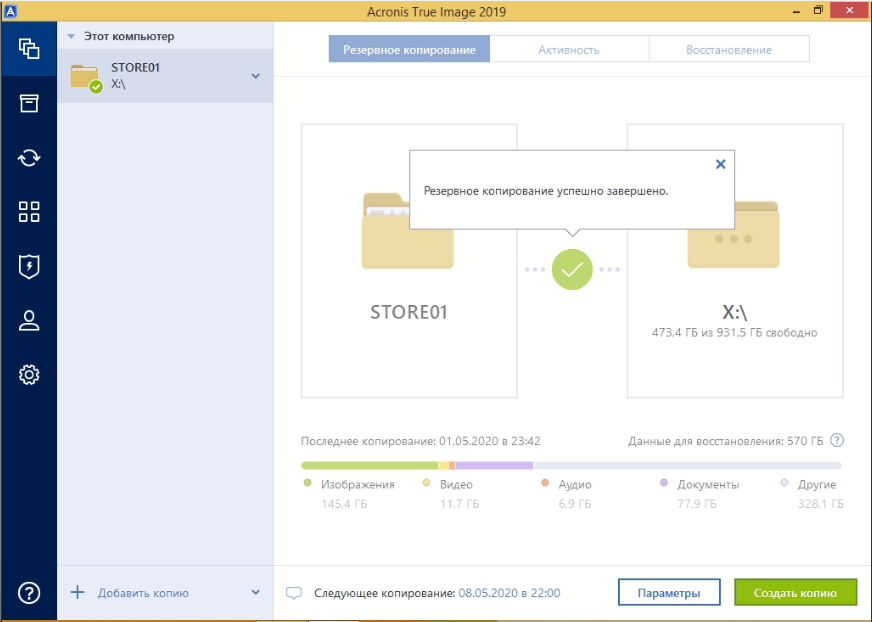Open the Account person icon
The width and height of the screenshot is (872, 622).
[x=29, y=320]
